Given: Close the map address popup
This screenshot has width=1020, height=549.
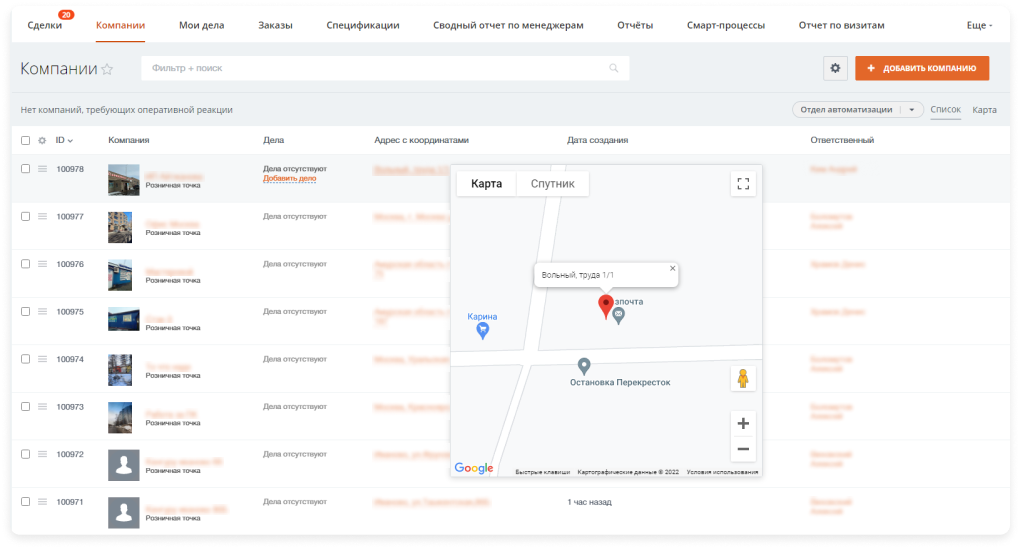Looking at the screenshot, I should tap(672, 268).
